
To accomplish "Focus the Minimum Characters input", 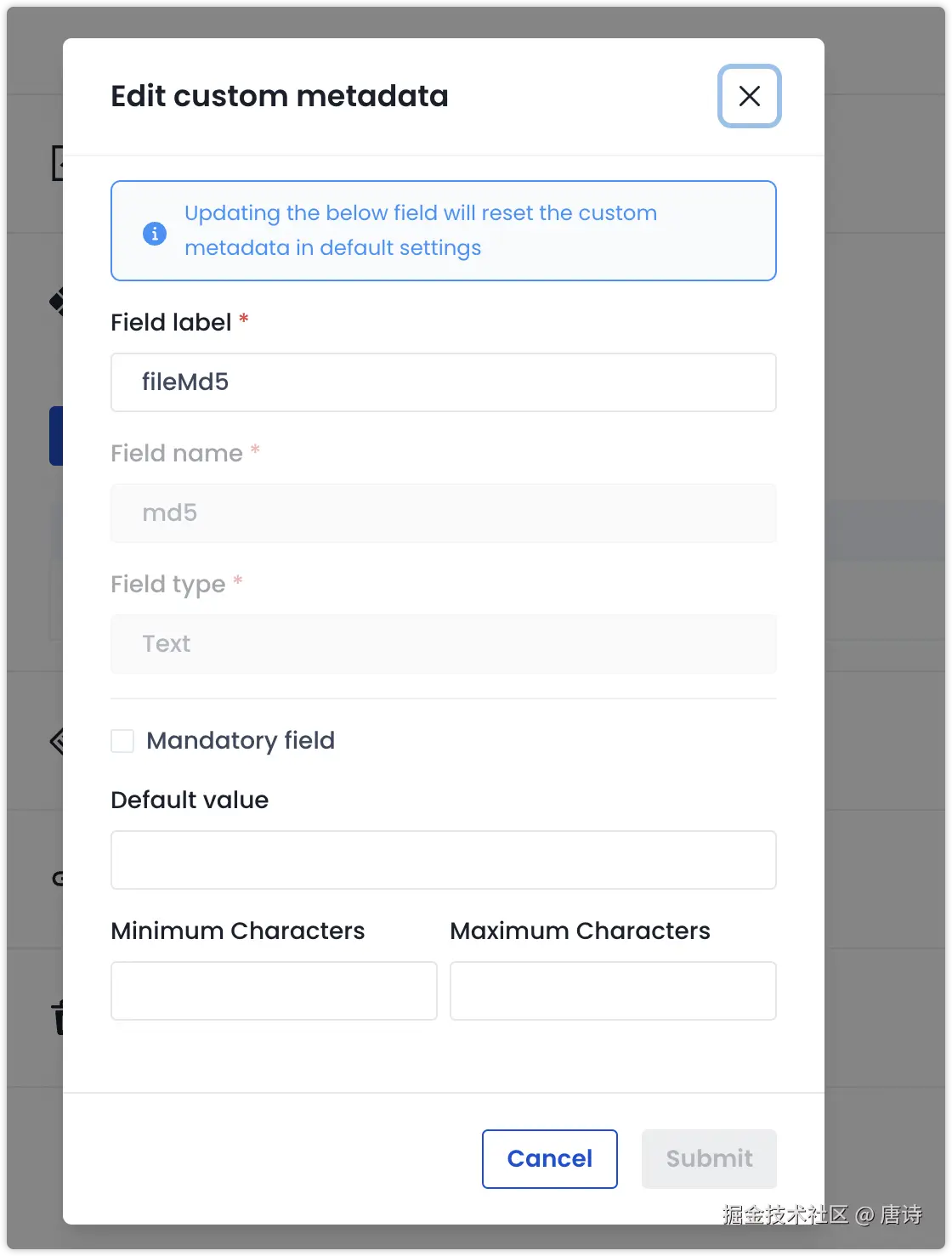I will click(x=274, y=991).
